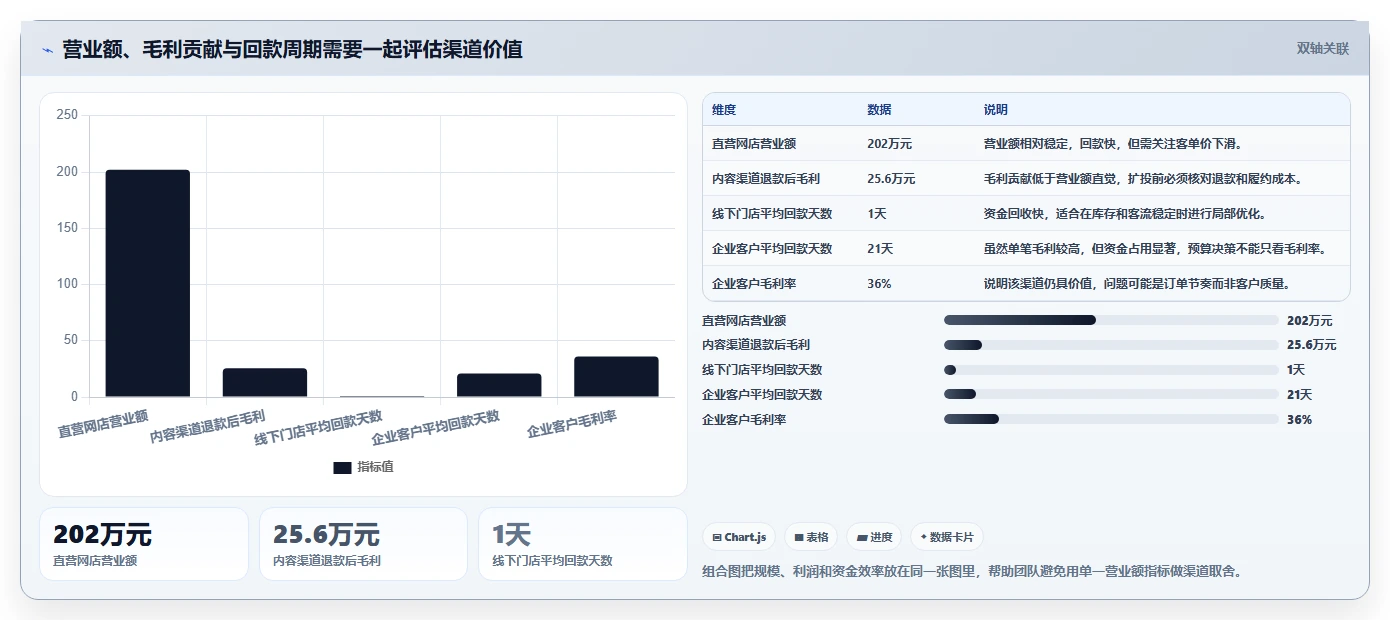Open the 202万元 直营网店营业额 data card
This screenshot has height=620, width=1390.
point(144,544)
